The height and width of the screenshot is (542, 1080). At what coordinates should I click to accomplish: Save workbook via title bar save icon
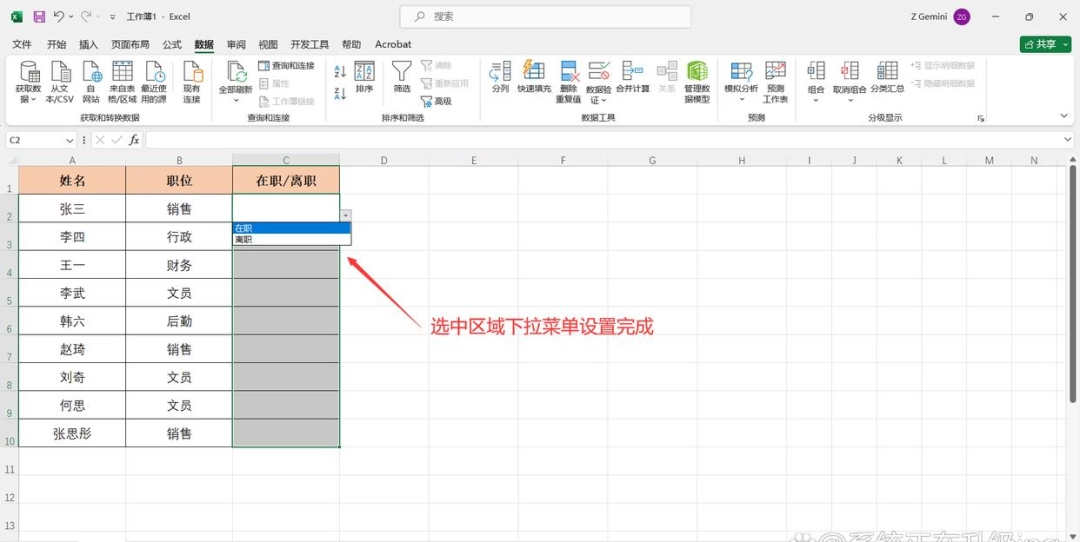click(x=39, y=16)
